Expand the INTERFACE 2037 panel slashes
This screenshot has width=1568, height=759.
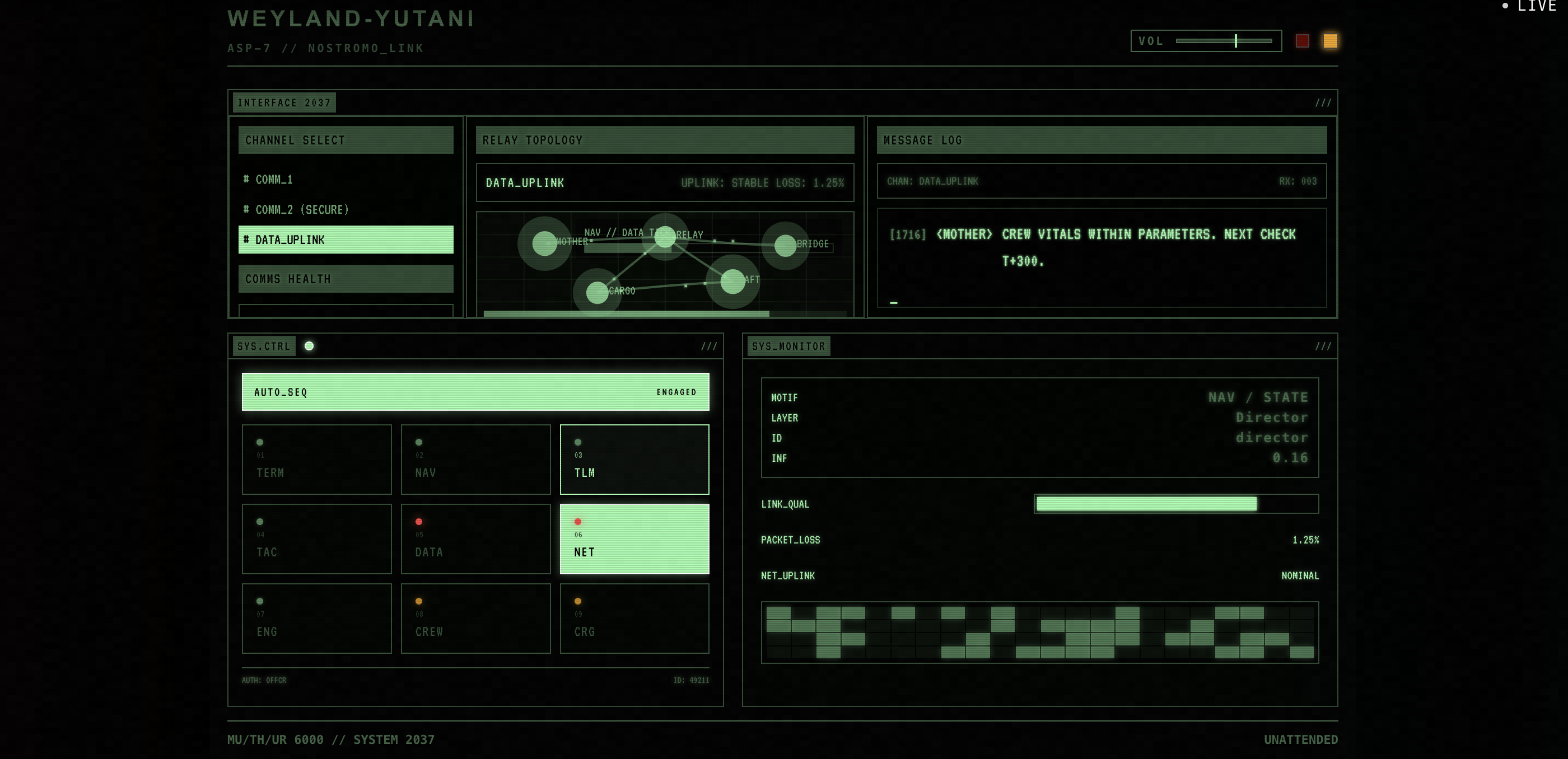tap(1322, 103)
